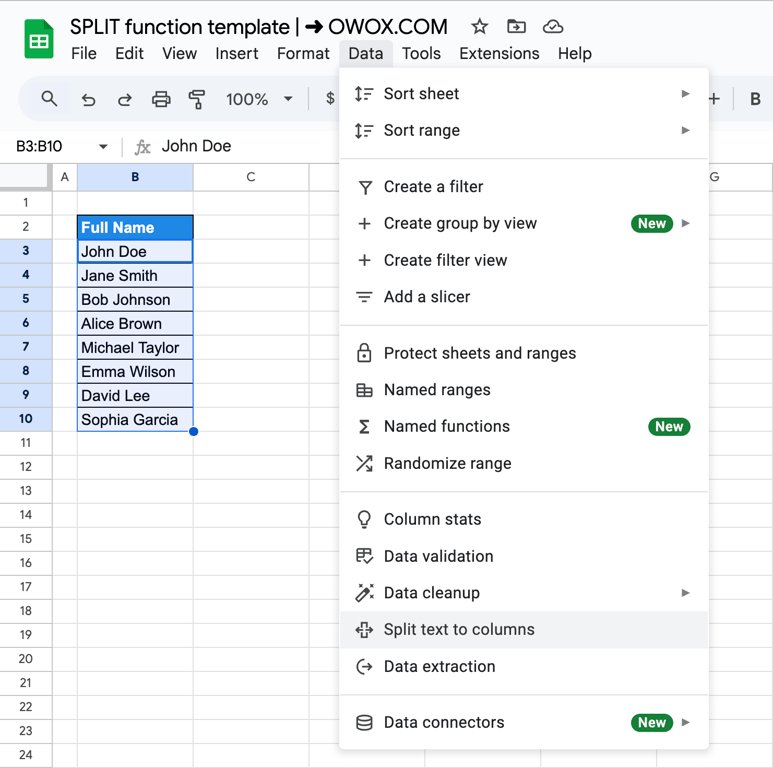Open the Edit menu

click(x=129, y=53)
